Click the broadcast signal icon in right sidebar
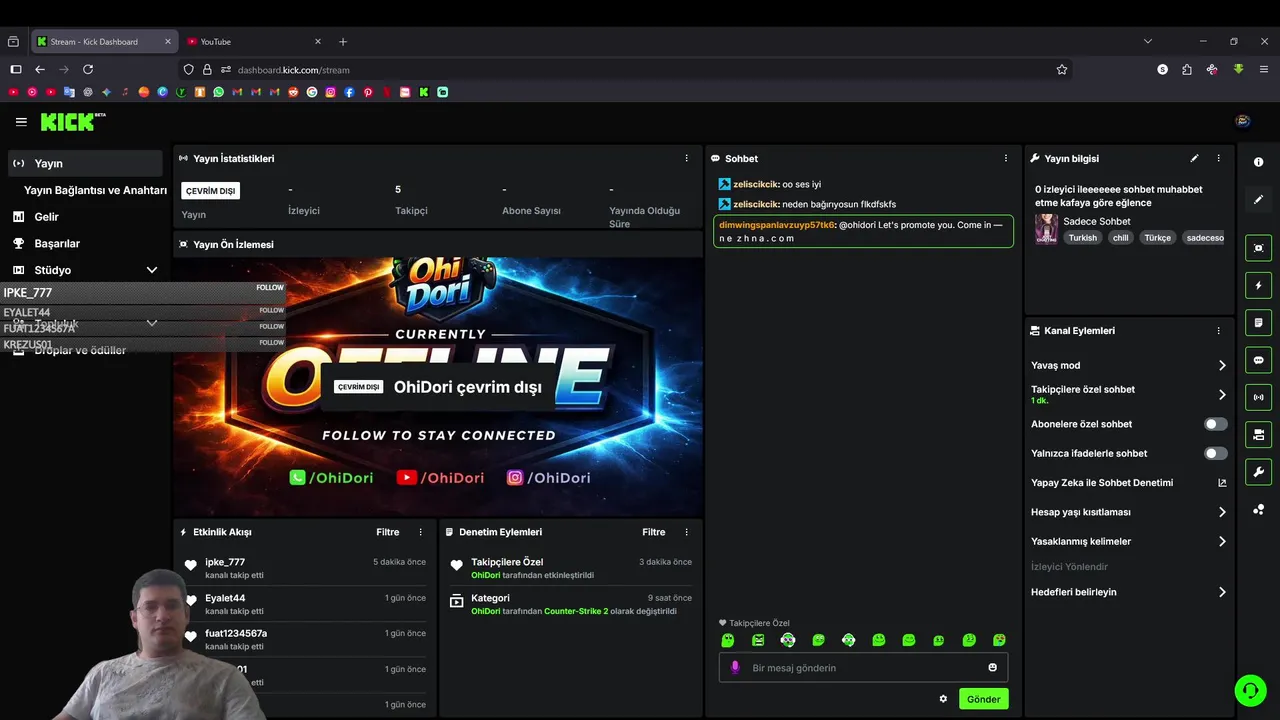 click(x=1258, y=397)
